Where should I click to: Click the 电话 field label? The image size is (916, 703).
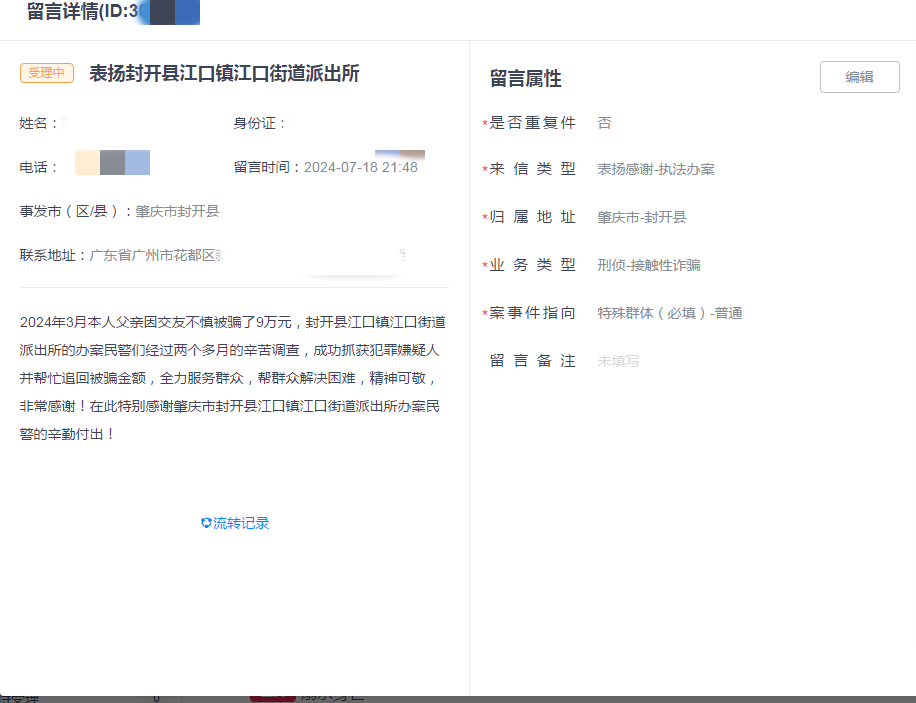pos(40,167)
